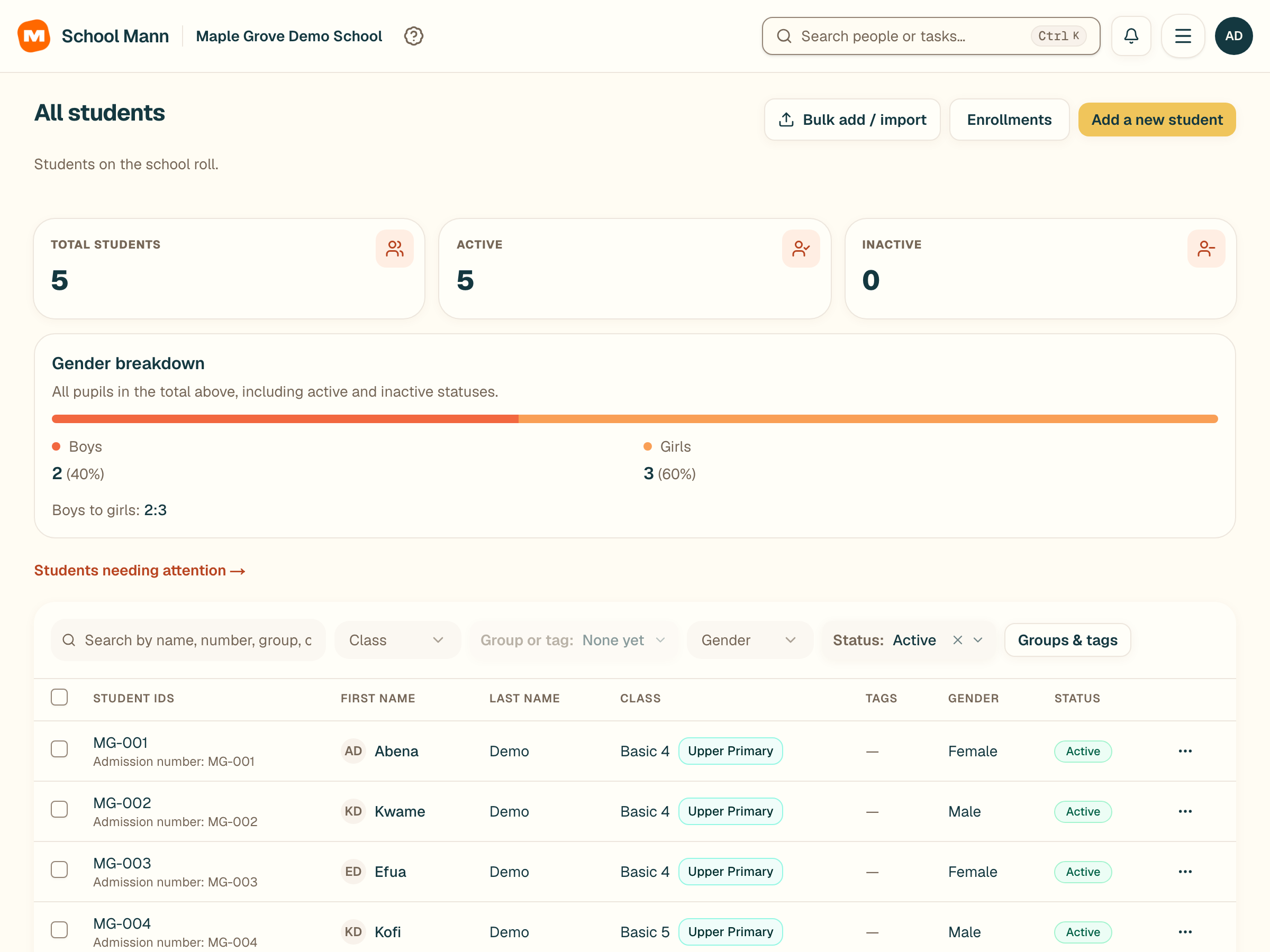Image resolution: width=1270 pixels, height=952 pixels.
Task: Toggle the select-all students checkbox
Action: 59,697
